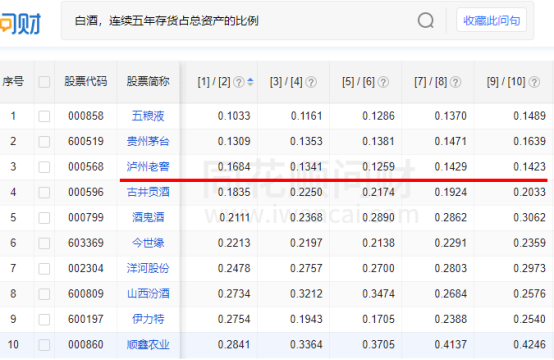554x360 pixels.
Task: Select stock code 002304
Action: (x=86, y=268)
